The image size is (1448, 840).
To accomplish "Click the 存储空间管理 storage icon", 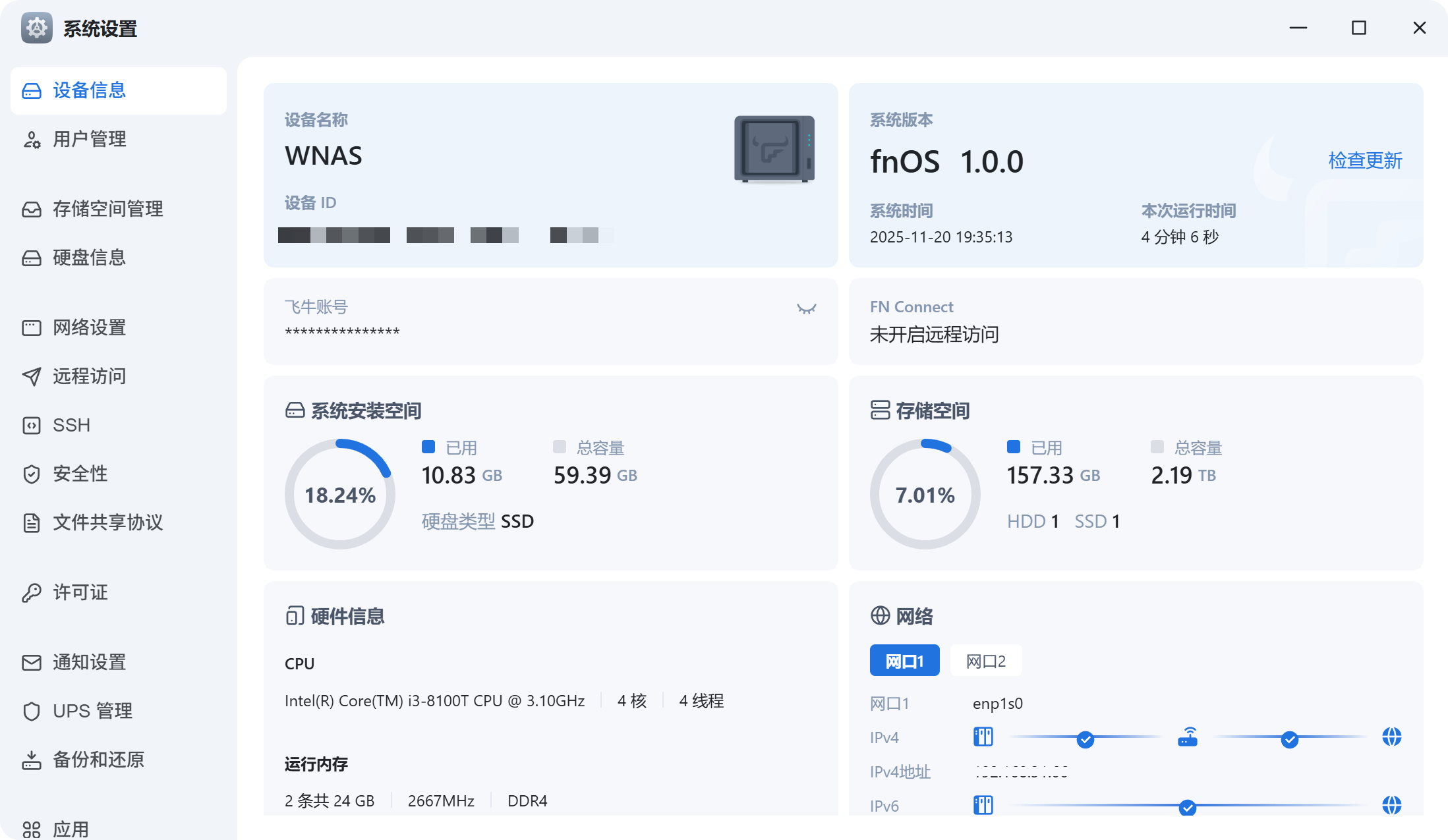I will [x=32, y=210].
